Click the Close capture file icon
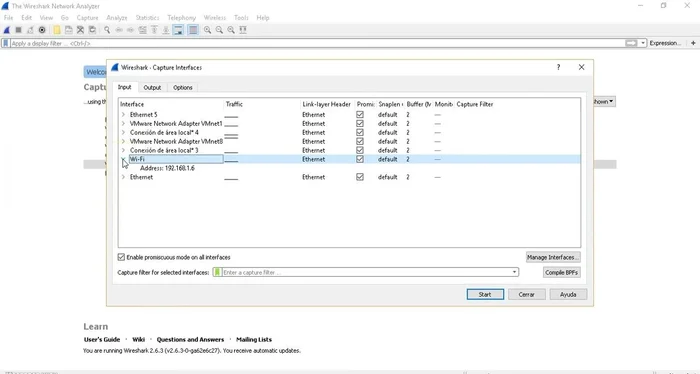 click(x=80, y=30)
